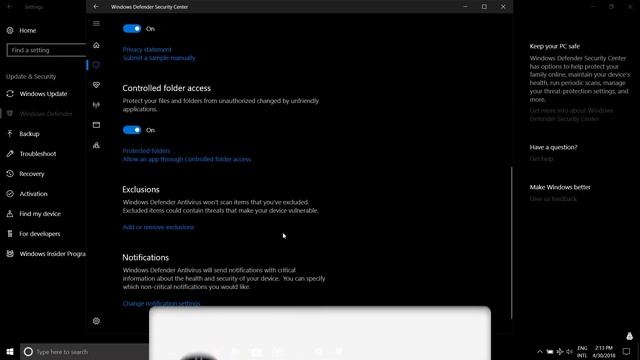Click the network icon in system tray
Screen dimensions: 640x360
click(560, 351)
